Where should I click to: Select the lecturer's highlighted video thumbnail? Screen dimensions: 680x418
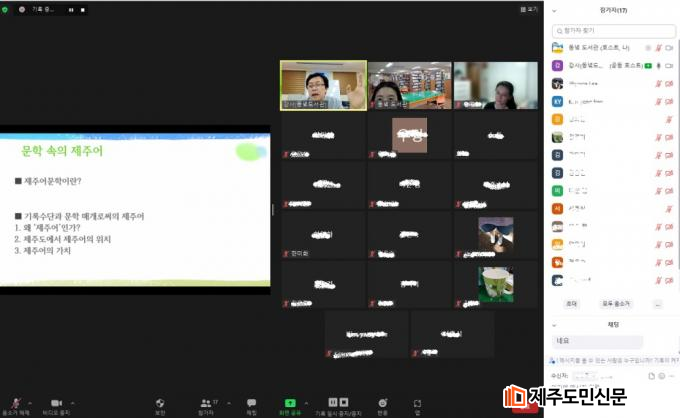[x=322, y=85]
